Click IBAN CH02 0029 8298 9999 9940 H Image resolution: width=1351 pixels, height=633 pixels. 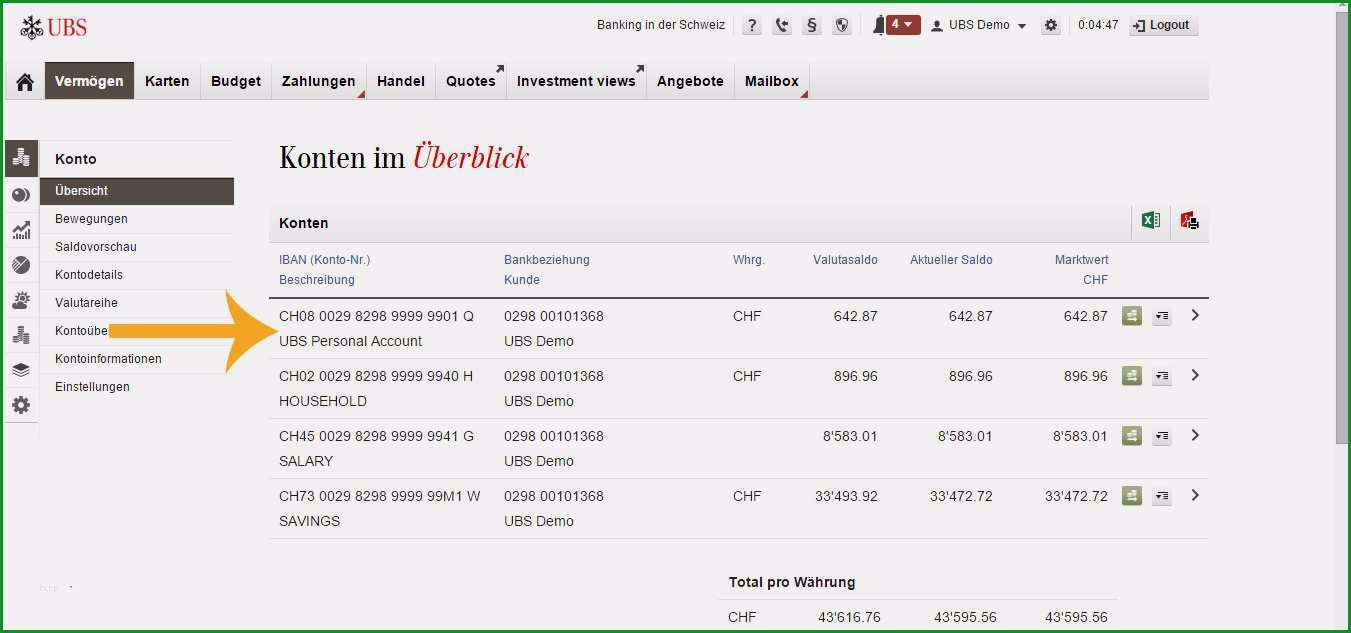376,376
